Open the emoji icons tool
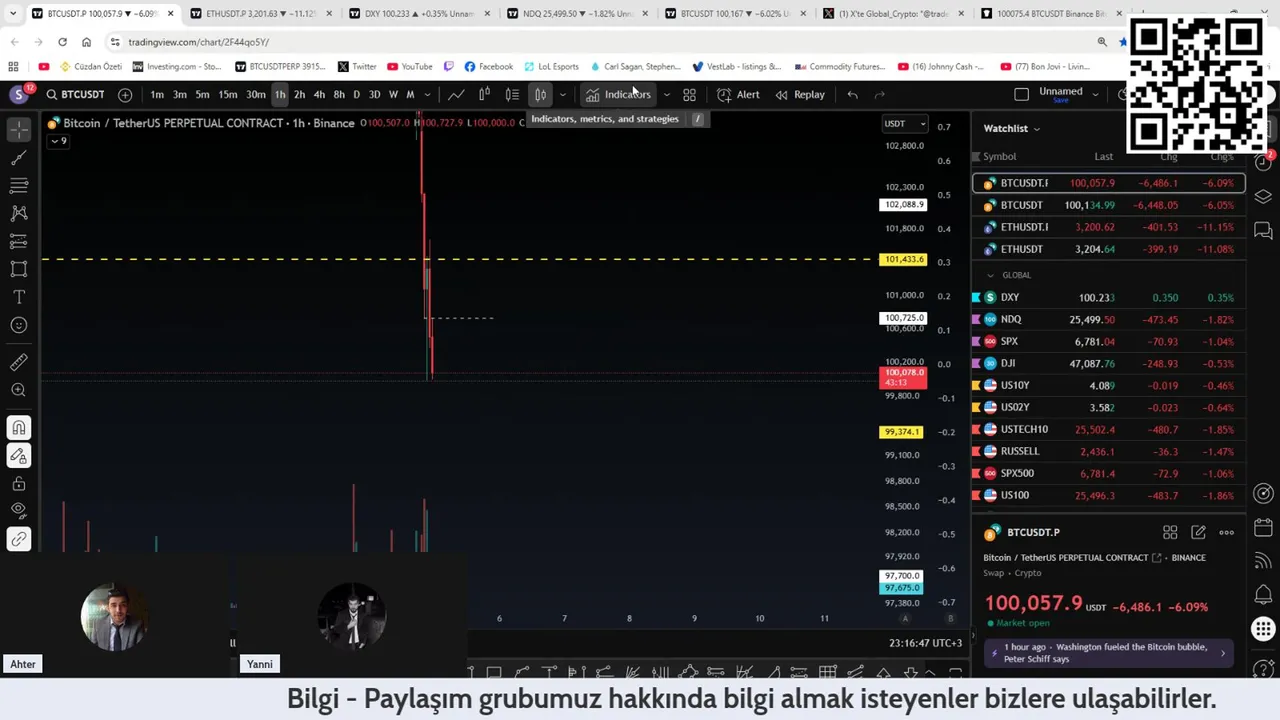This screenshot has width=1280, height=720. pos(18,325)
